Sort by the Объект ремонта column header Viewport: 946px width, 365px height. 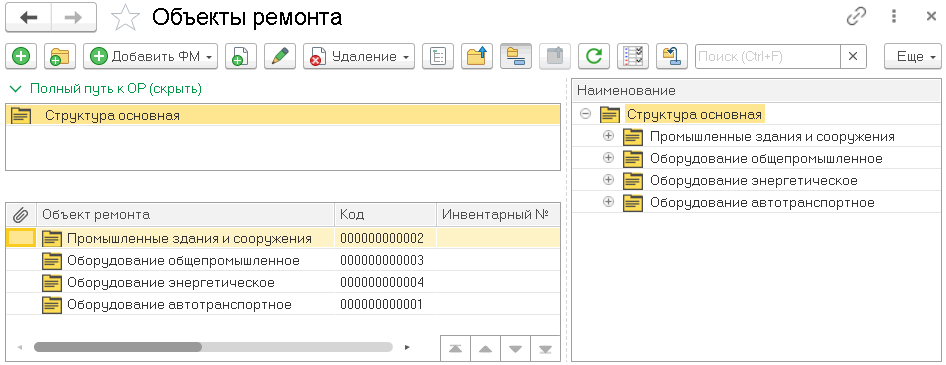[185, 214]
